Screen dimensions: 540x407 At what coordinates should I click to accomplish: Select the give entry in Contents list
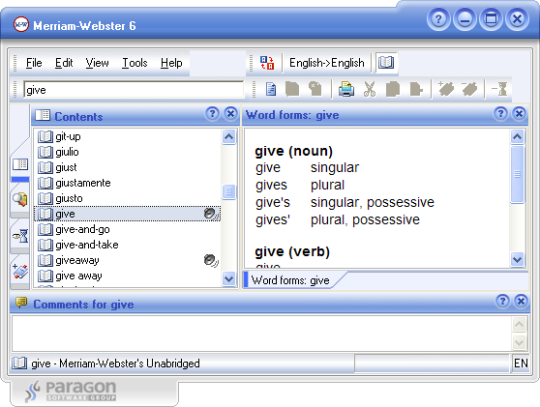pyautogui.click(x=127, y=214)
